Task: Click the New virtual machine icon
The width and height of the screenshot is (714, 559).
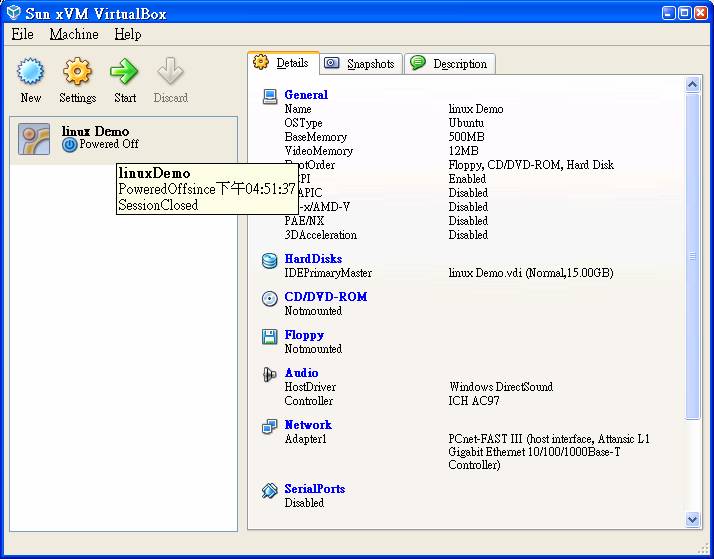Action: coord(31,71)
